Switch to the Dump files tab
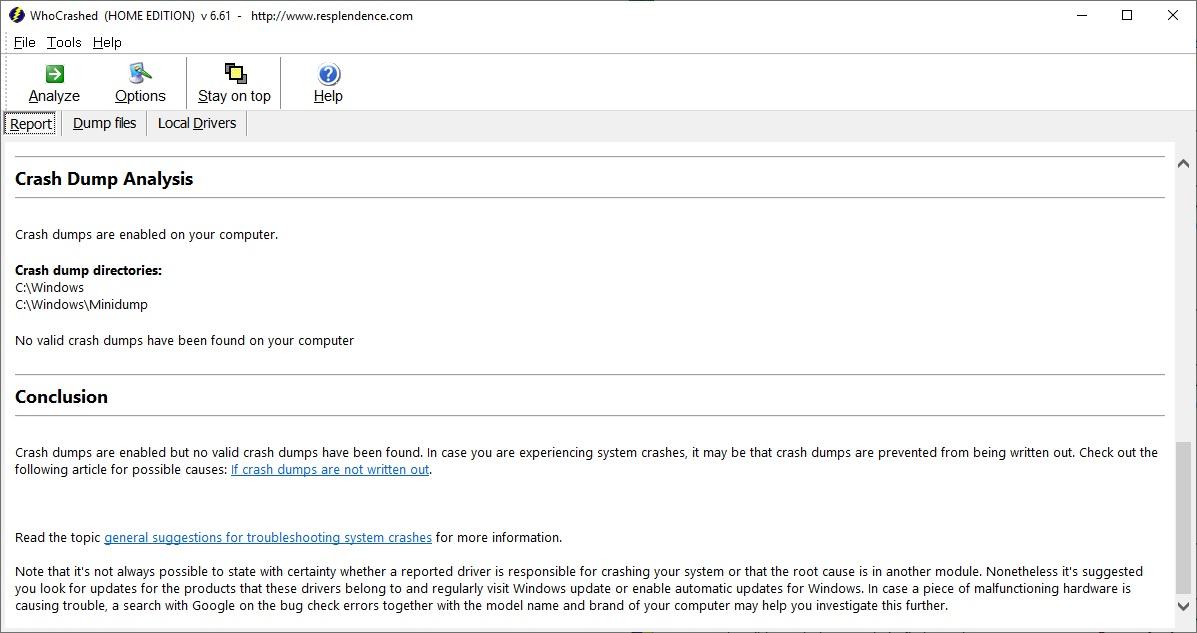Screen dimensions: 1197x633 coord(105,123)
